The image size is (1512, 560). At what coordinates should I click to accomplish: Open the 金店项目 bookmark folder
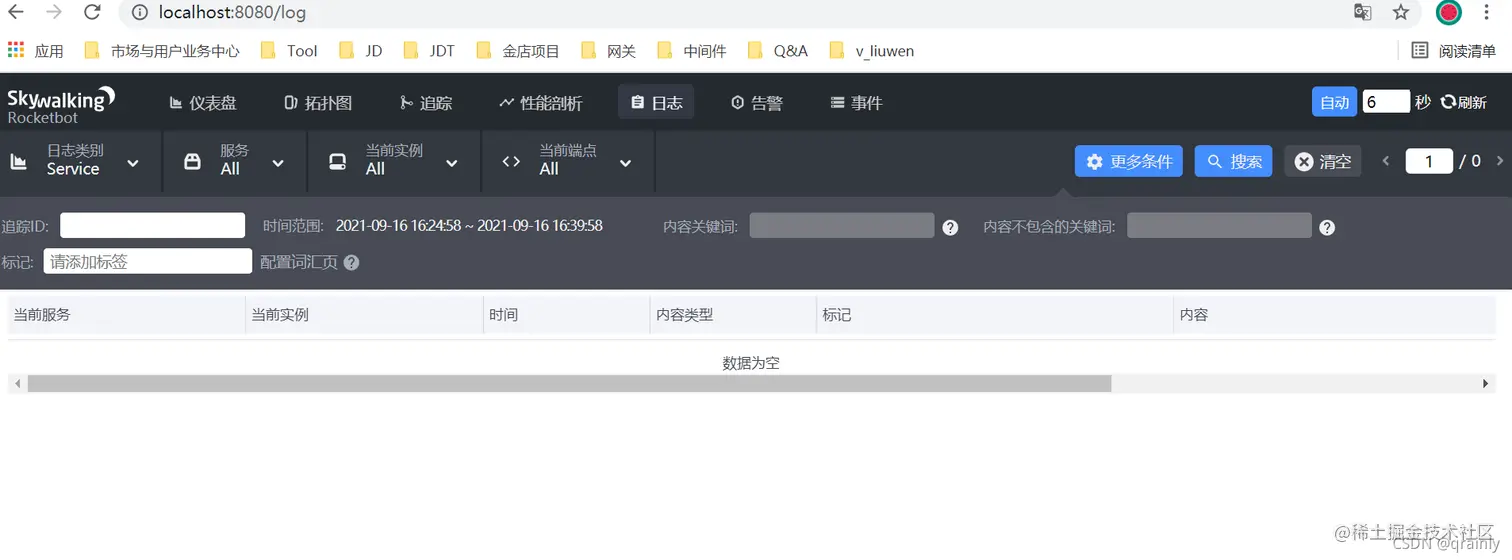coord(518,51)
